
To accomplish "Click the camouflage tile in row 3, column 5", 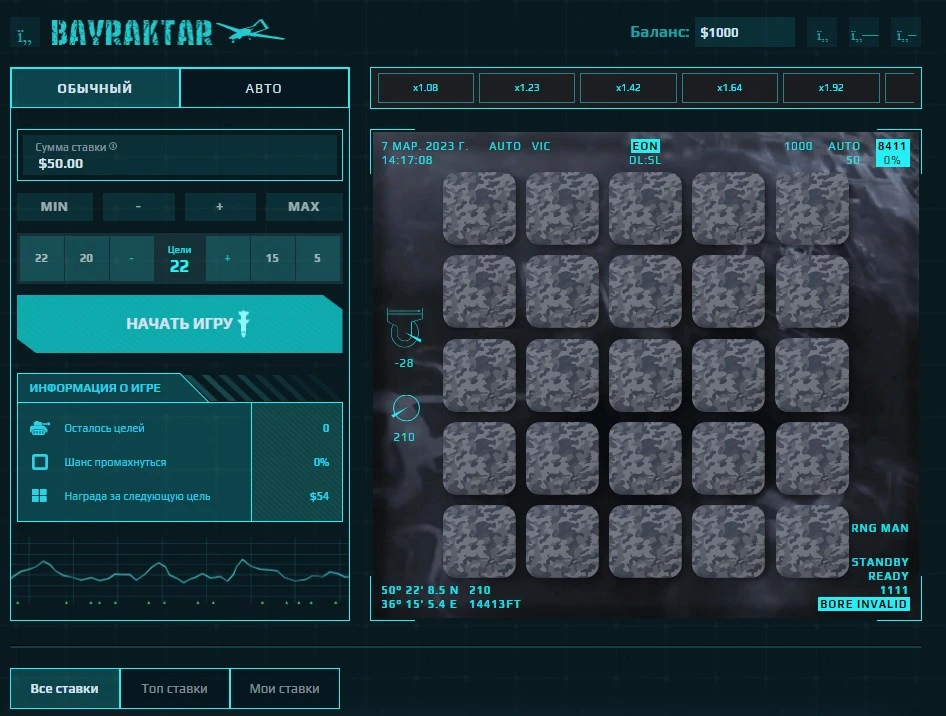I will [812, 375].
